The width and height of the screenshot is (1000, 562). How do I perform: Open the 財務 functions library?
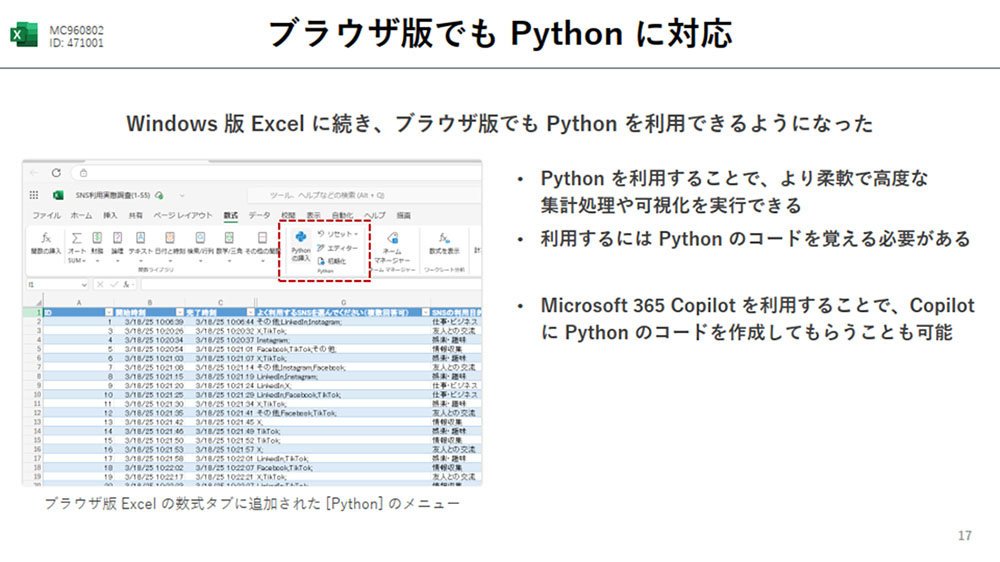coord(97,246)
